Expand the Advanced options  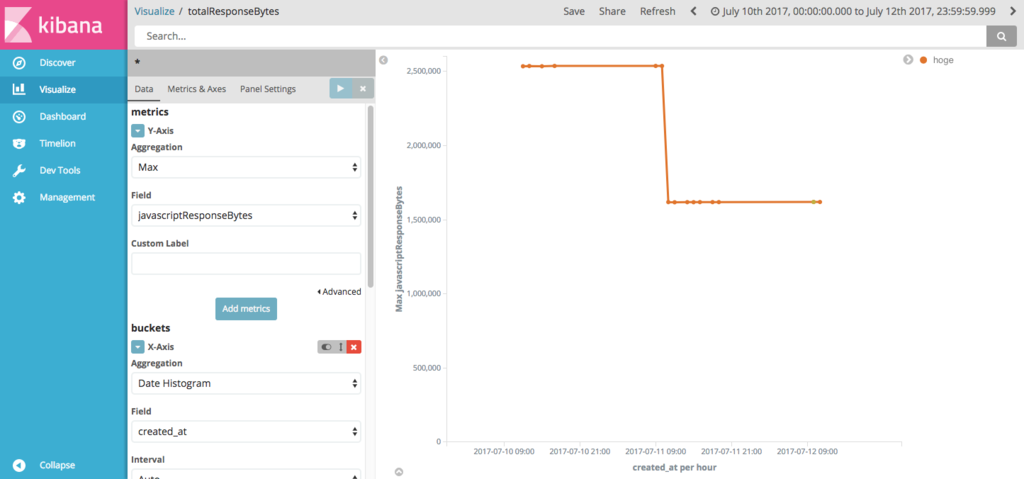click(339, 292)
